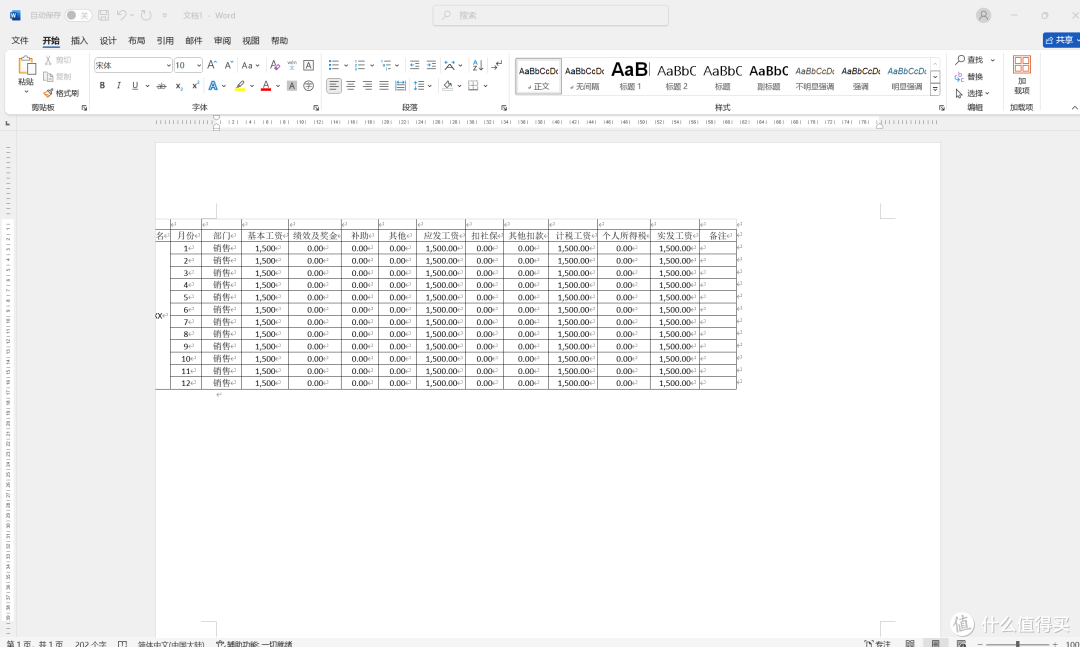Click the user account avatar
Screen dimensions: 1080x647
pos(984,15)
